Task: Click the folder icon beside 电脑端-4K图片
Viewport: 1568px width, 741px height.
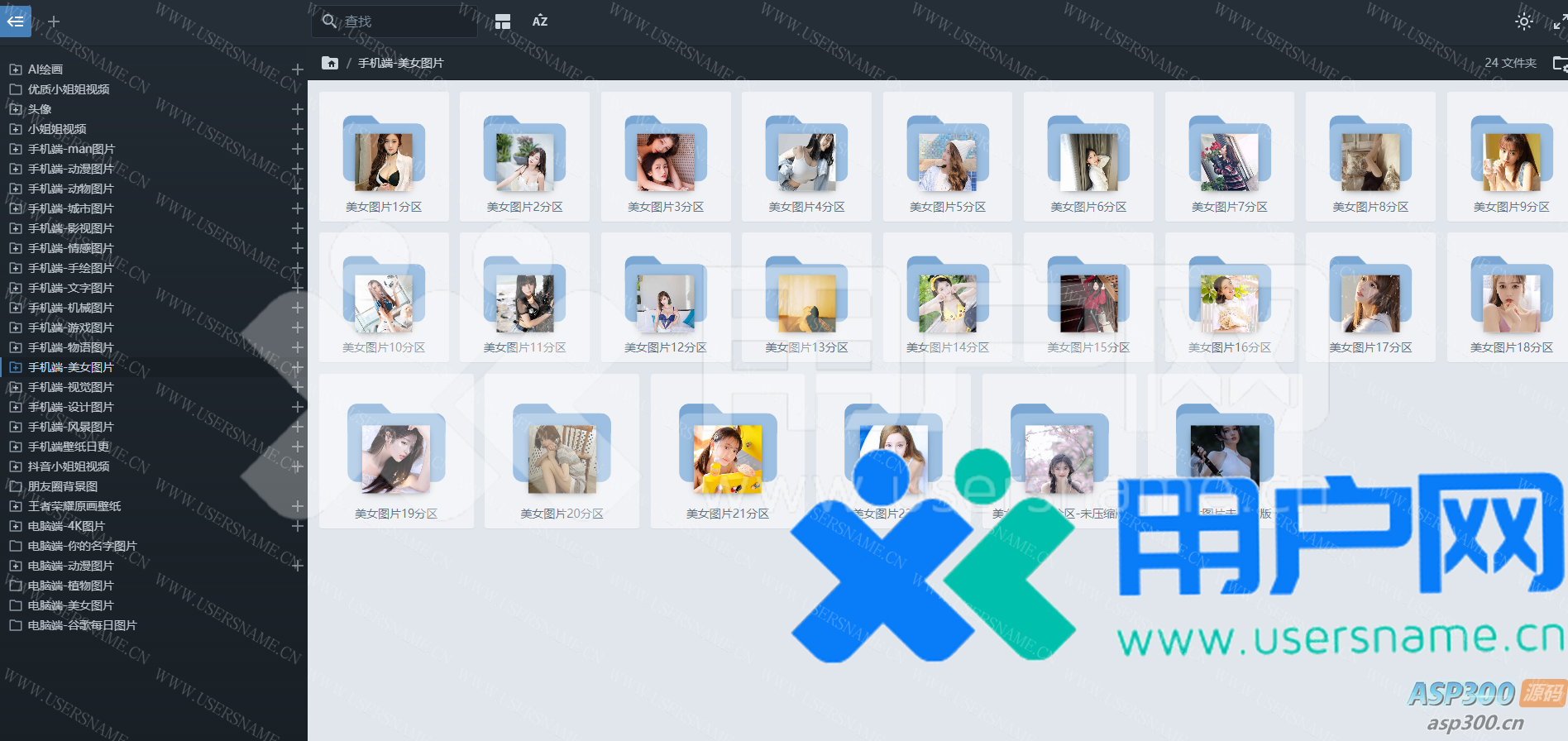Action: (x=15, y=526)
